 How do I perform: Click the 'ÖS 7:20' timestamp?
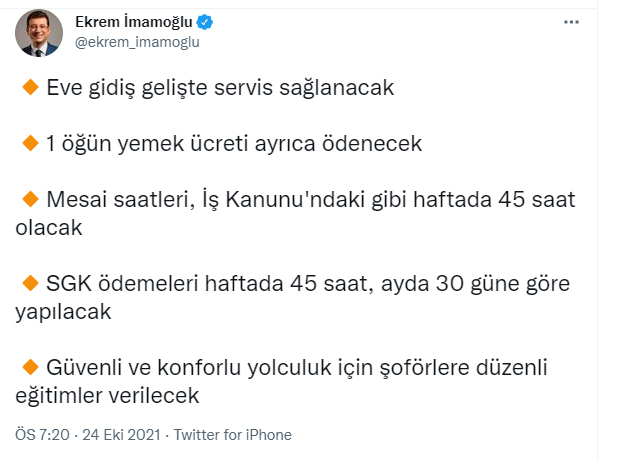tap(42, 435)
